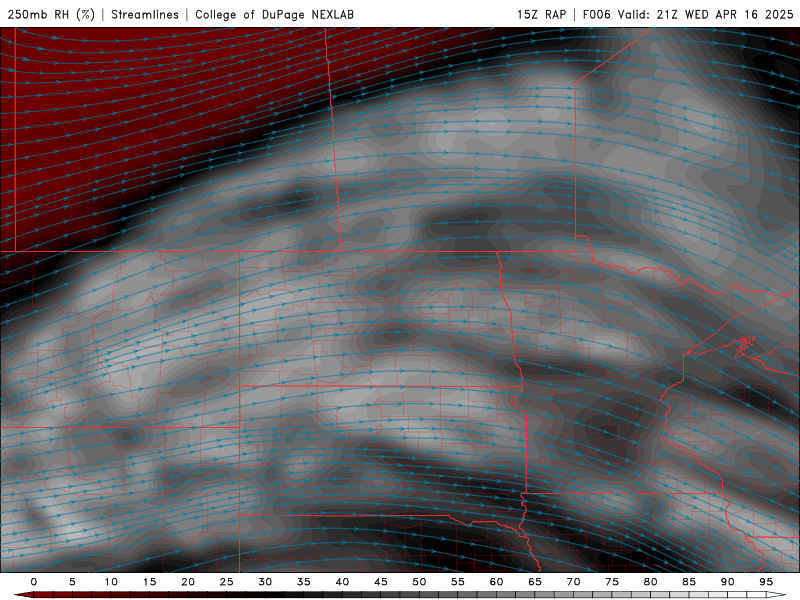Screen dimensions: 800x600
Task: Click the dark red end of the colorbar
Action: pos(26,595)
